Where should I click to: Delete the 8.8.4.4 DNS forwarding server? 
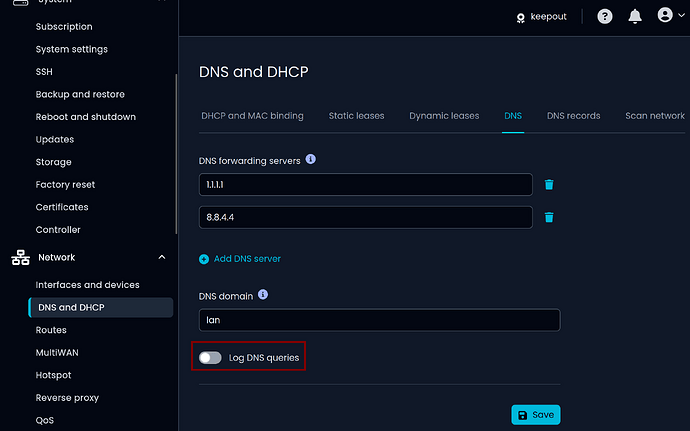point(549,217)
